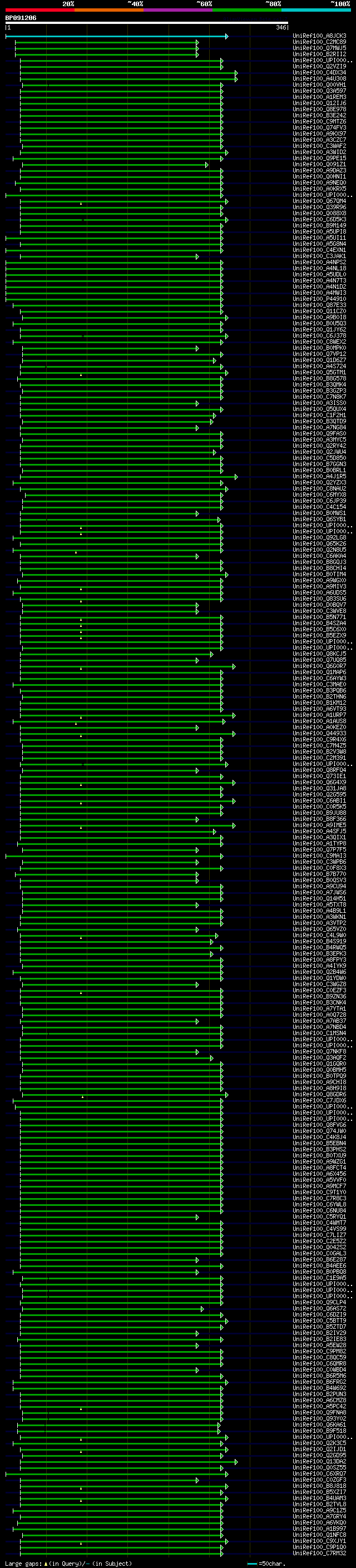
Task: Open hit UniRef100_Q7MWJ5
Action: coord(319,48)
